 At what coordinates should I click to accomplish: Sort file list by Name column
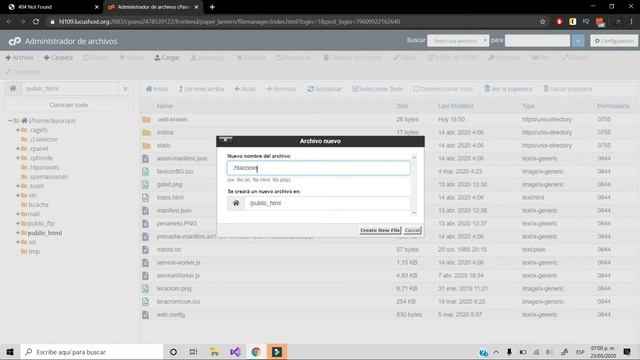(x=164, y=106)
